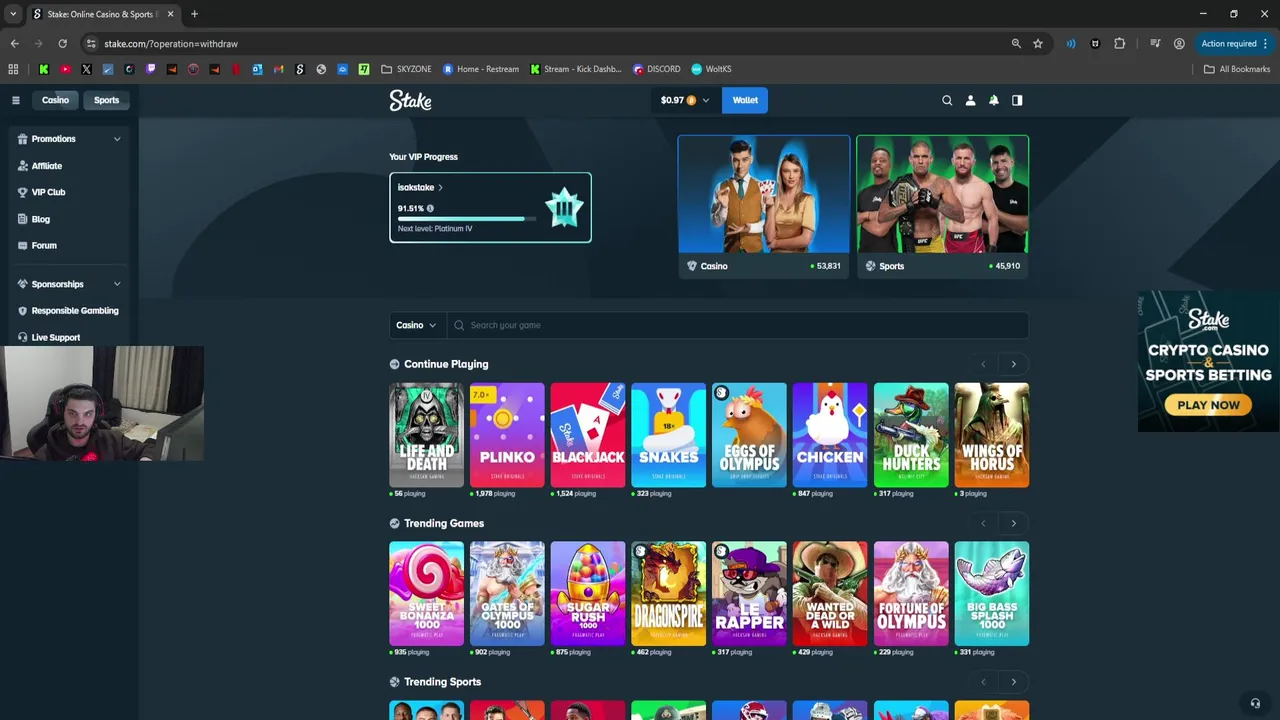
Task: Focus the Search your game field
Action: tap(737, 325)
